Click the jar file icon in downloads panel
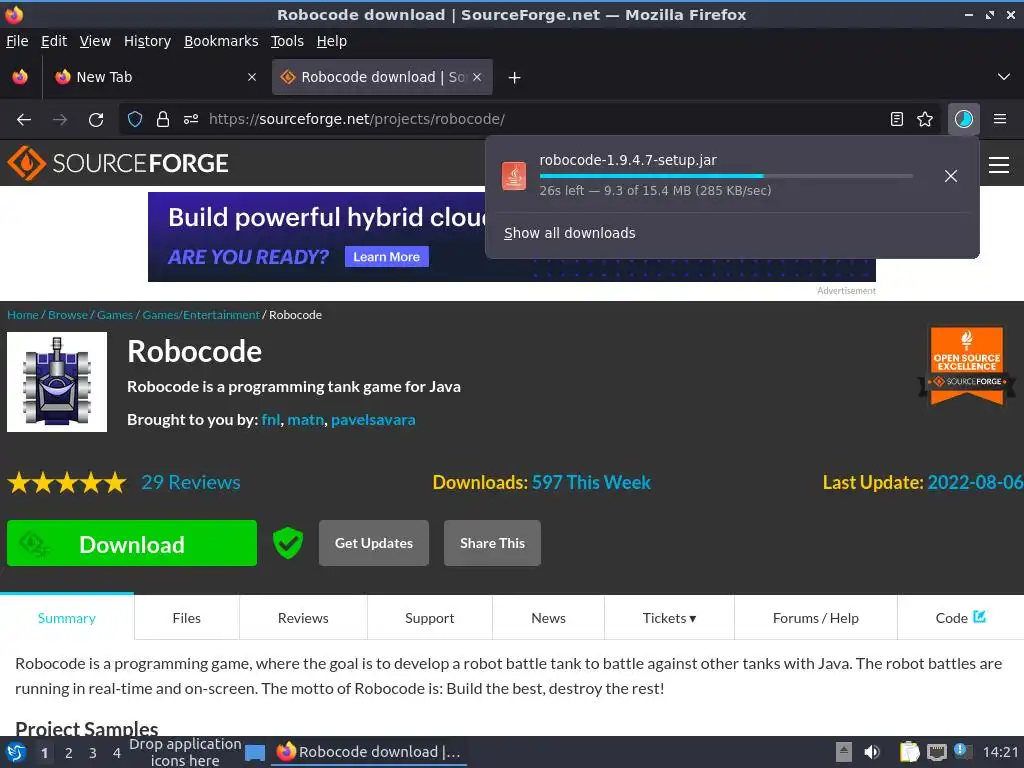 (514, 176)
